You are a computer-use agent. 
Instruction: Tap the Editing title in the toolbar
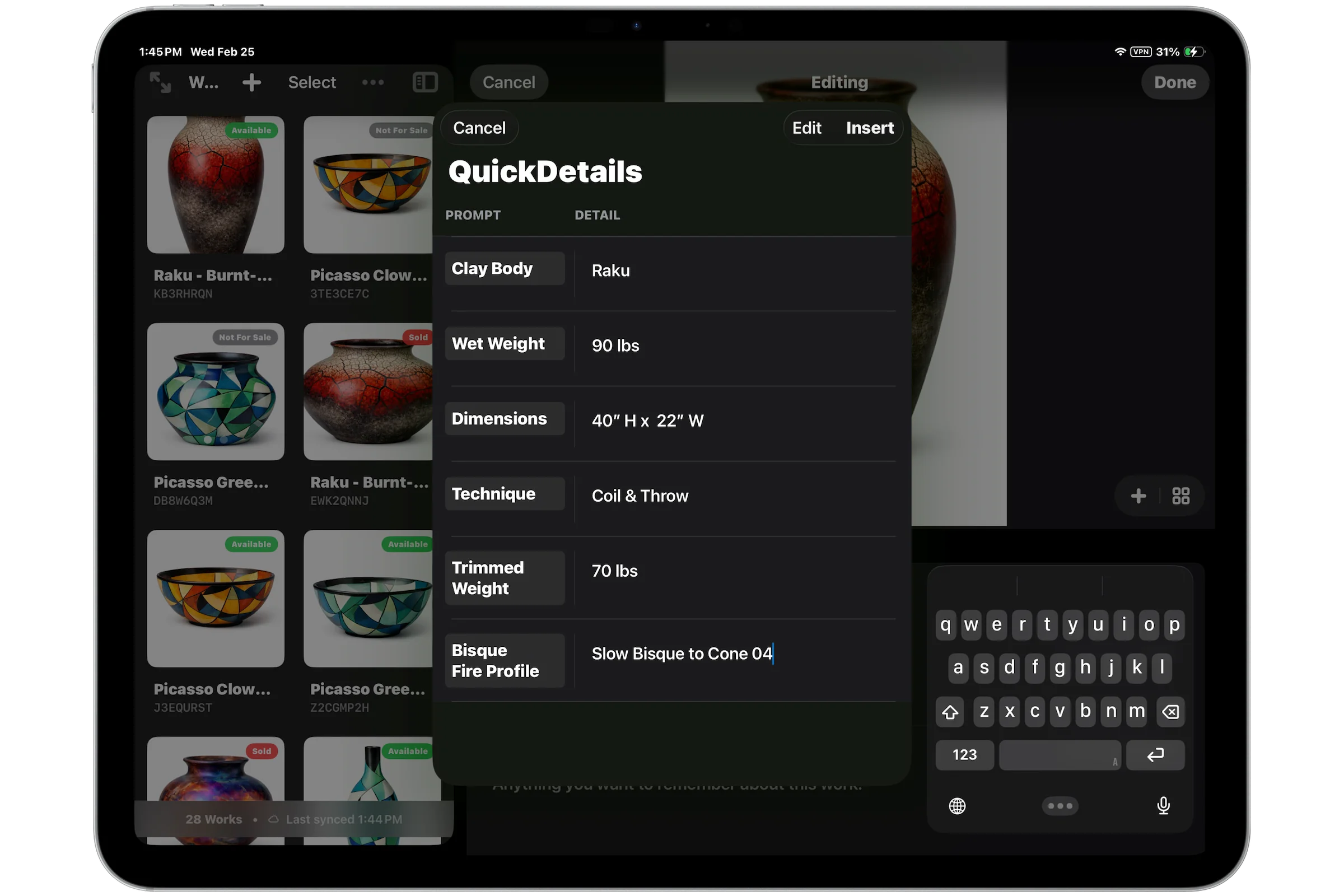point(839,82)
